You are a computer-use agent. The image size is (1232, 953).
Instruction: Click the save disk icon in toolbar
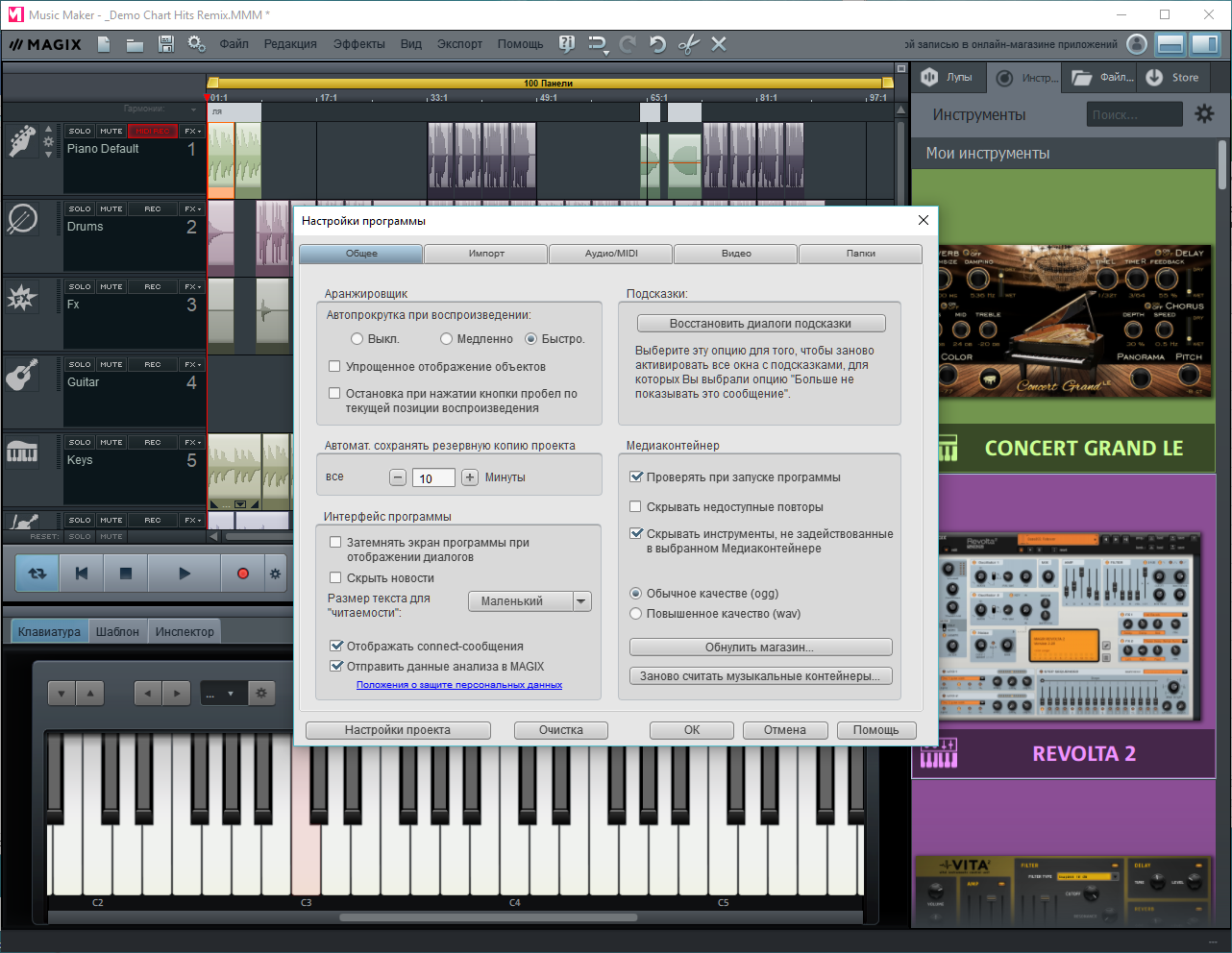165,44
